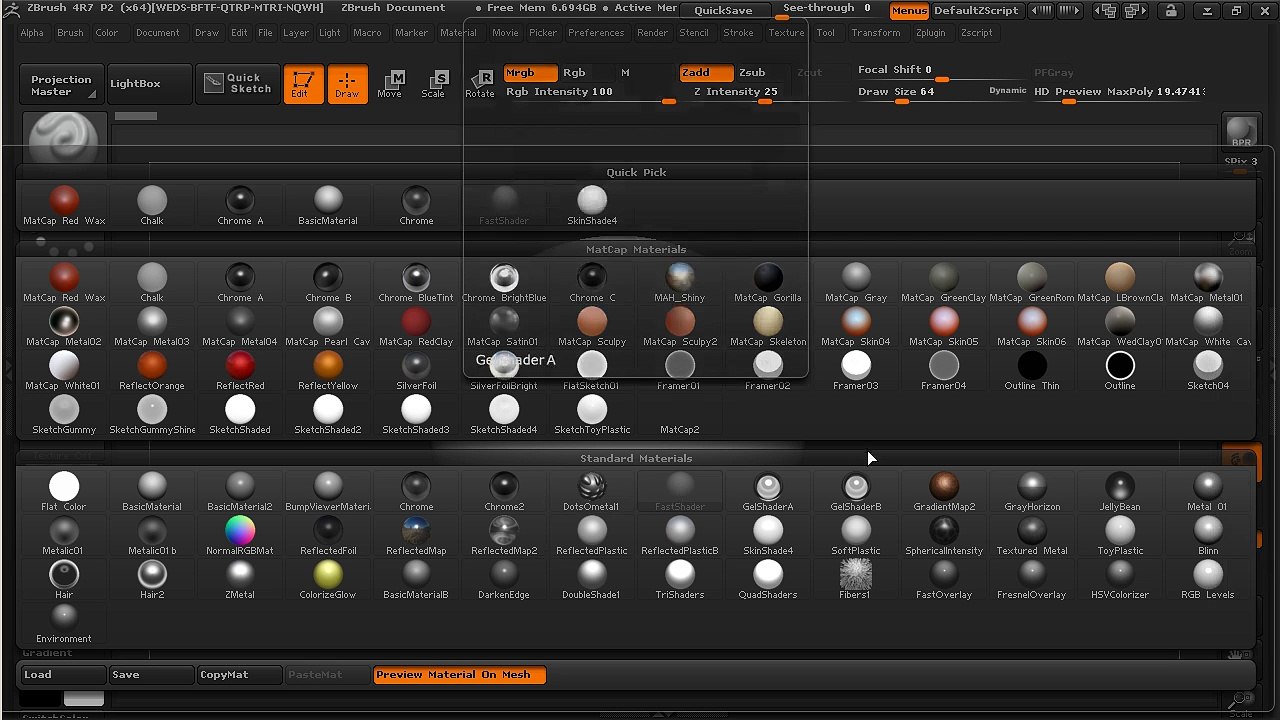Apply the MAH_Shiny material

[x=680, y=283]
